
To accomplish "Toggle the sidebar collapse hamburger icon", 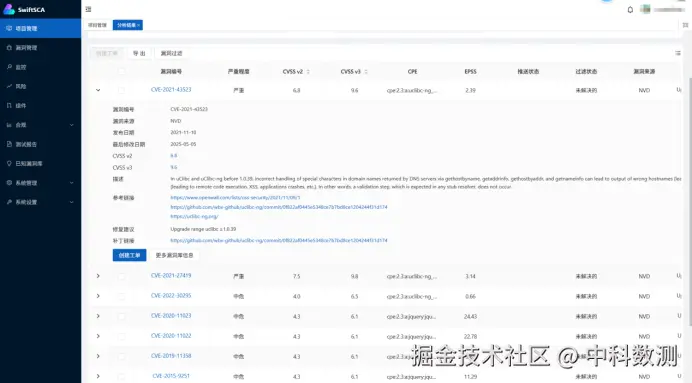I will (88, 9).
